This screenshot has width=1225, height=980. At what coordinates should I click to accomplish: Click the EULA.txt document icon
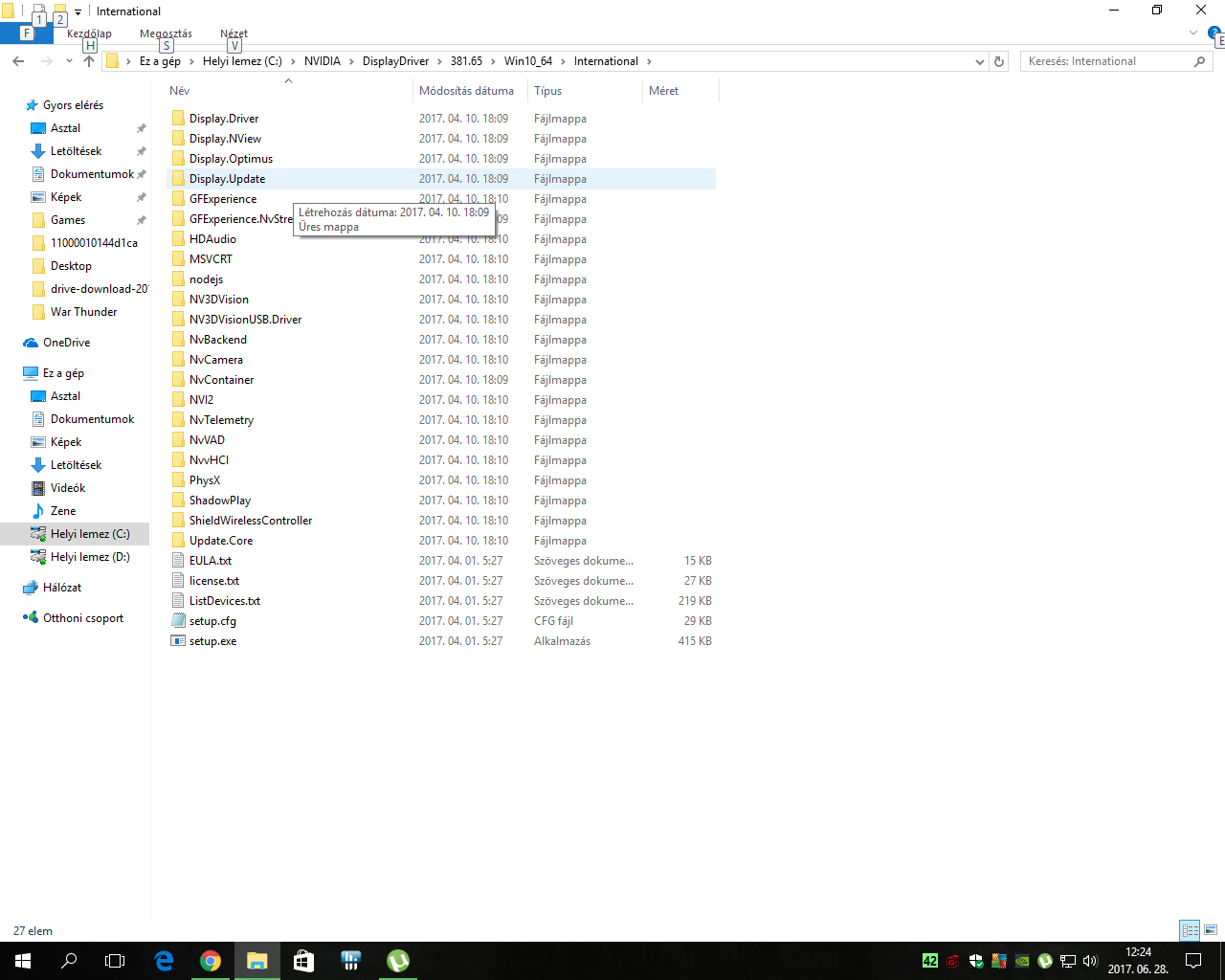point(178,561)
